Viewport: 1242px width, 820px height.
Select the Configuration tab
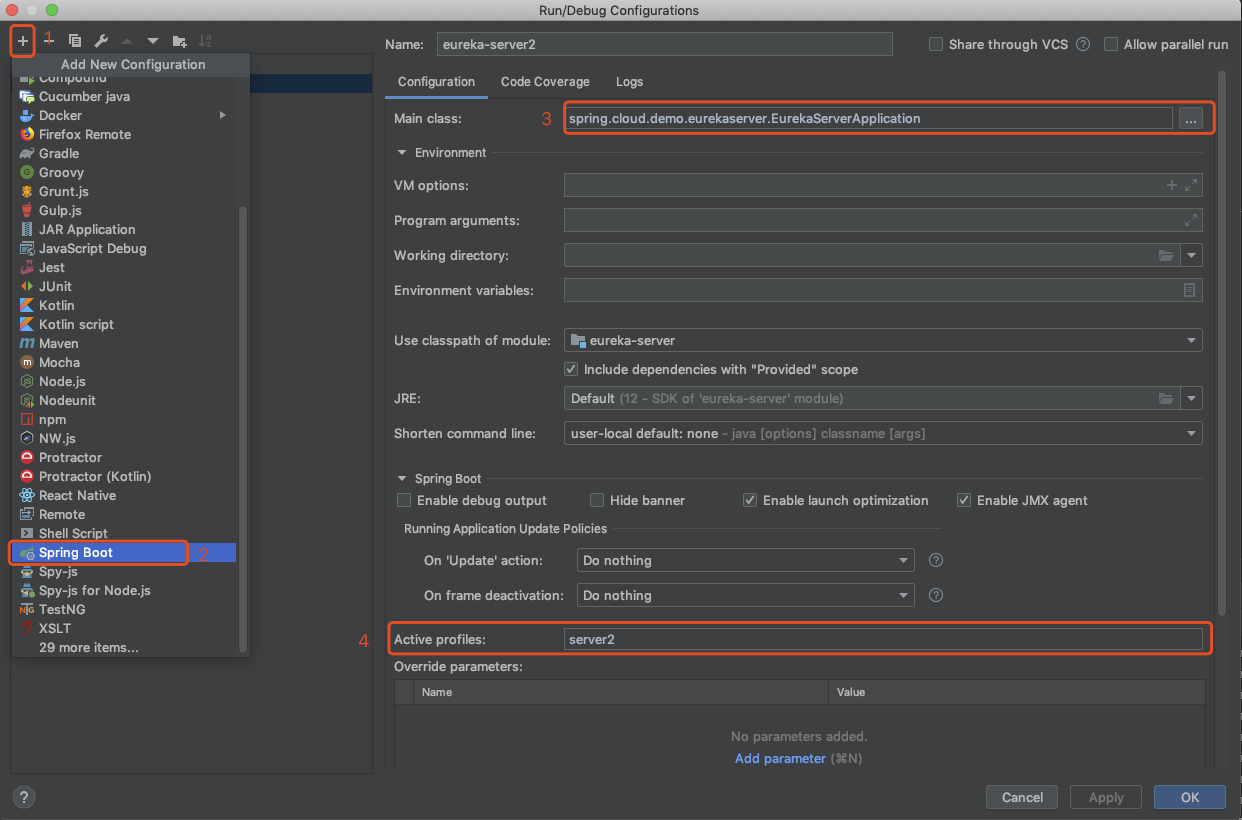click(x=436, y=82)
